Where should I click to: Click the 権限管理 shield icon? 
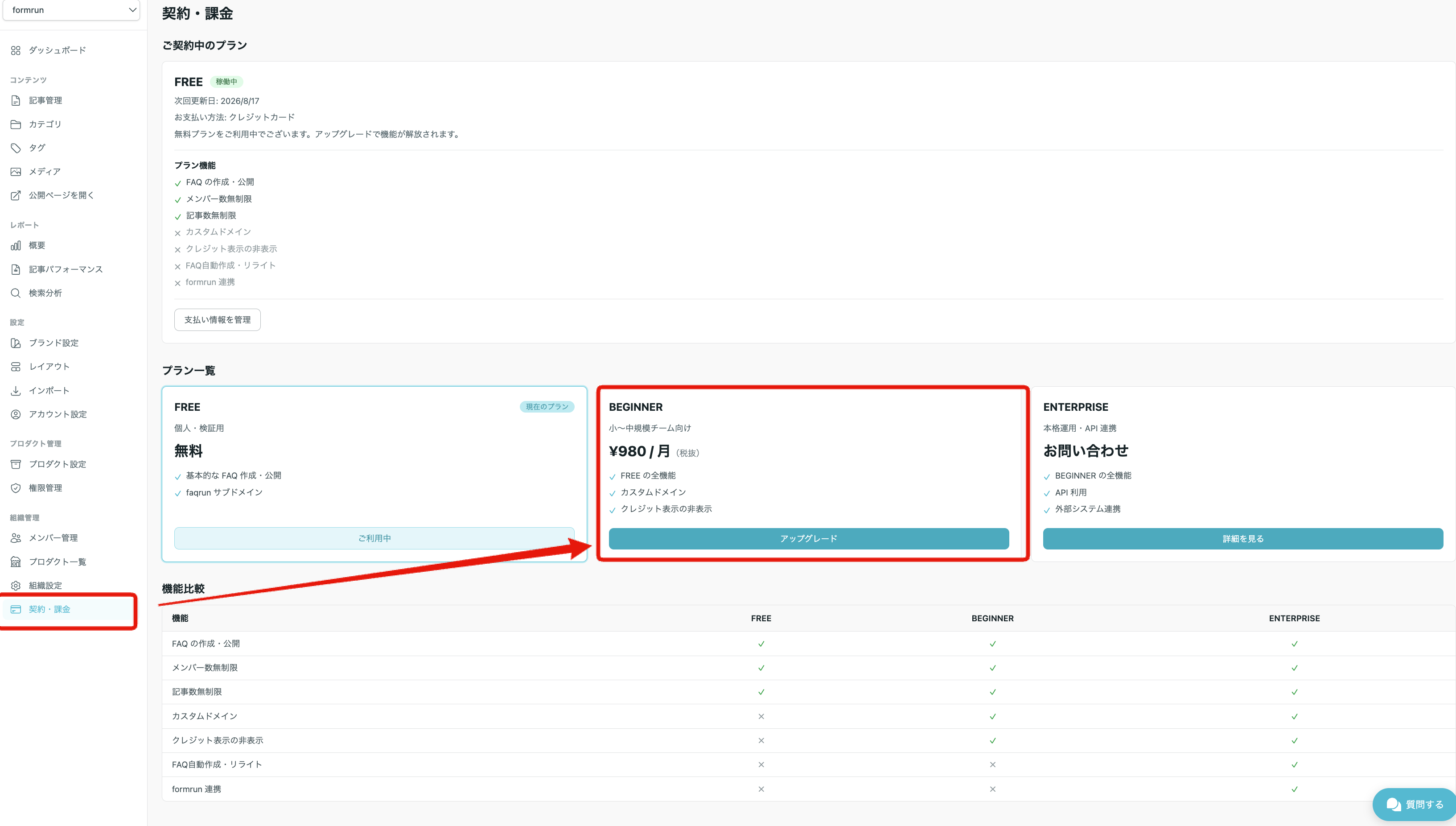click(16, 488)
